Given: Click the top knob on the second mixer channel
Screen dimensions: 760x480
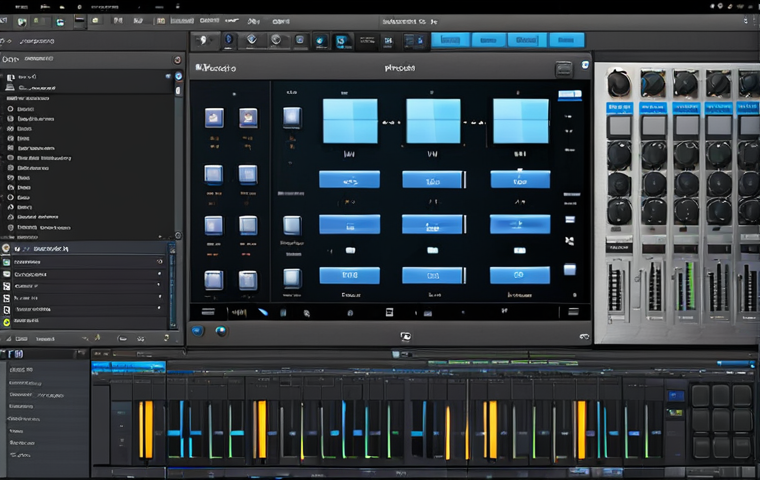Looking at the screenshot, I should pos(653,83).
